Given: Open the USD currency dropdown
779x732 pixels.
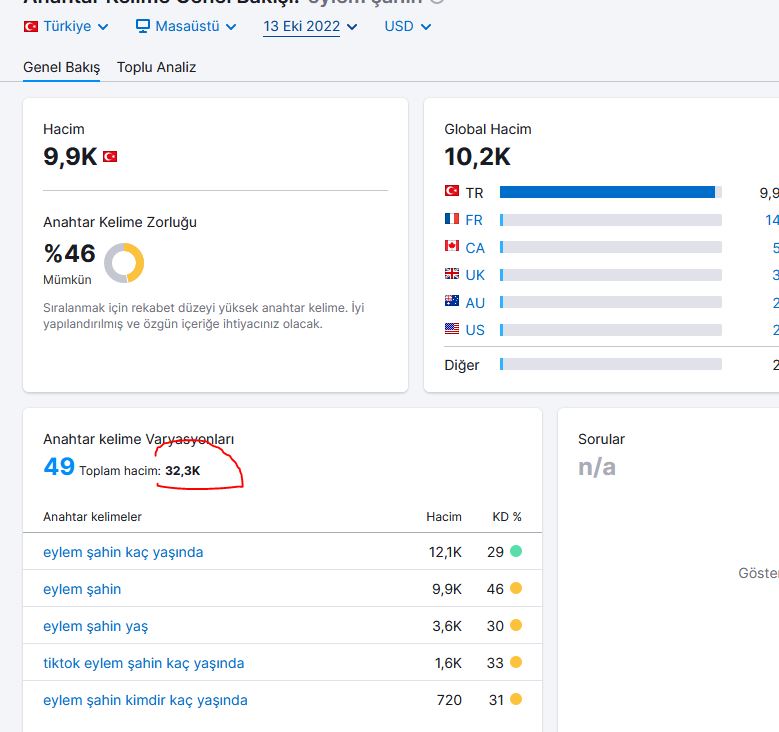Looking at the screenshot, I should (x=407, y=26).
